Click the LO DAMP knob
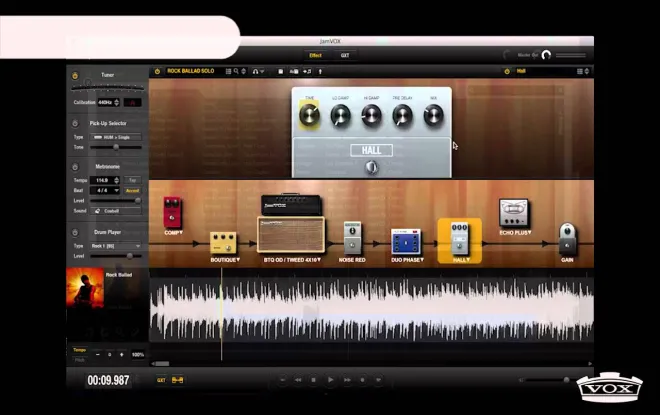Image resolution: width=660 pixels, height=415 pixels. click(x=340, y=115)
